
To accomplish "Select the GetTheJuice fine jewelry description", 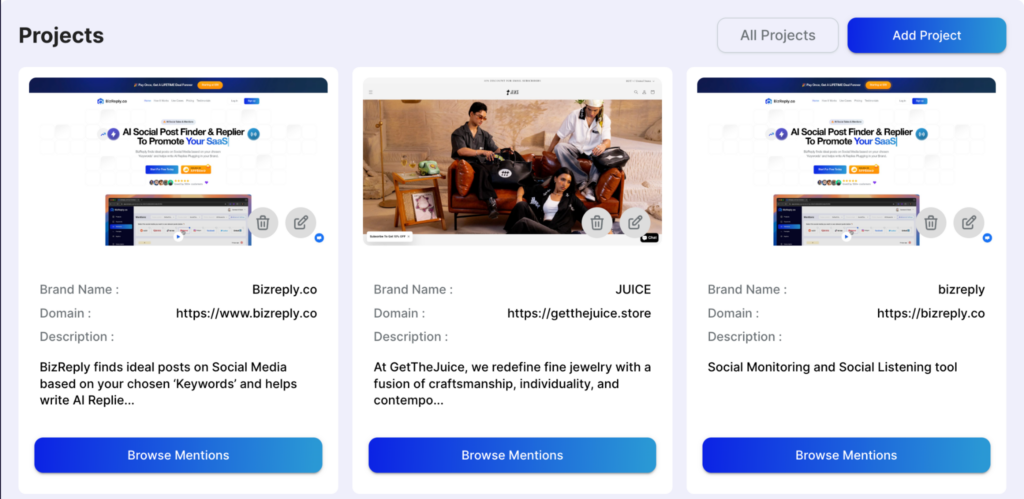I will (x=512, y=384).
